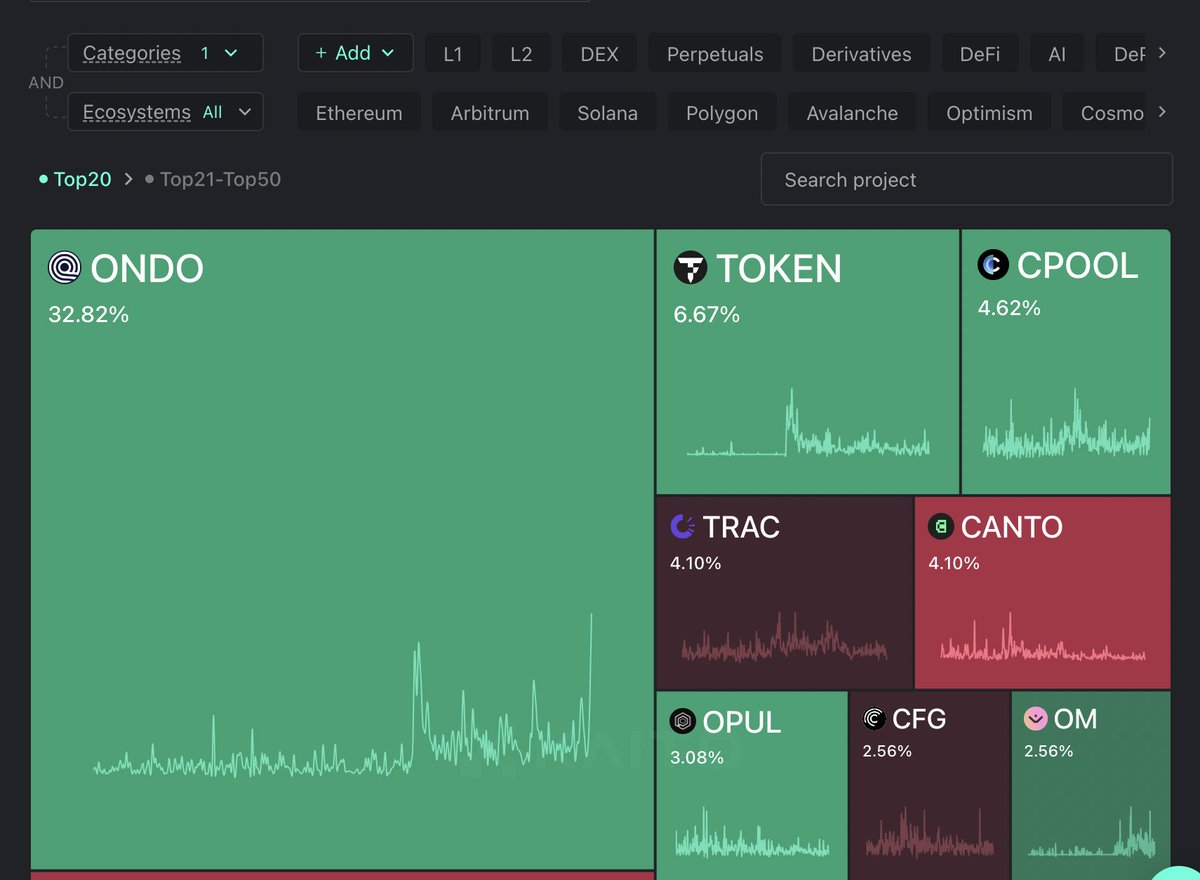This screenshot has width=1200, height=880.
Task: Enable the DeFi category filter
Action: click(980, 53)
